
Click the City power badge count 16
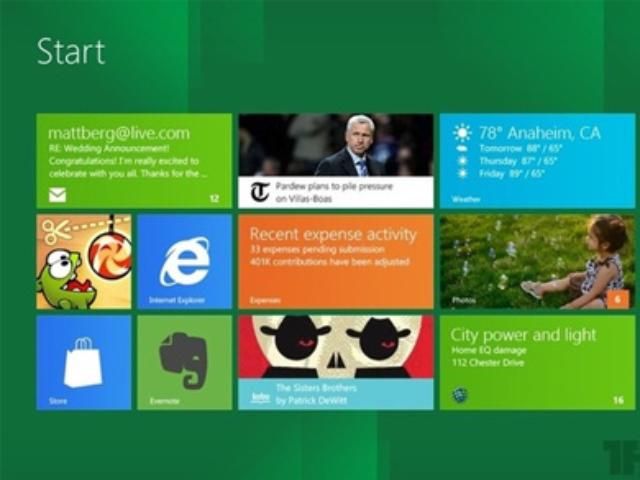point(618,400)
